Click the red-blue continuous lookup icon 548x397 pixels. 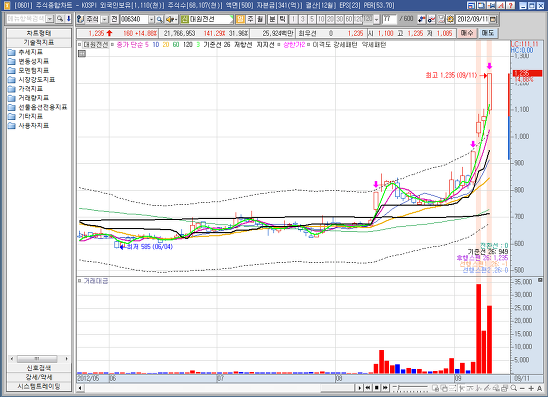(x=422, y=19)
